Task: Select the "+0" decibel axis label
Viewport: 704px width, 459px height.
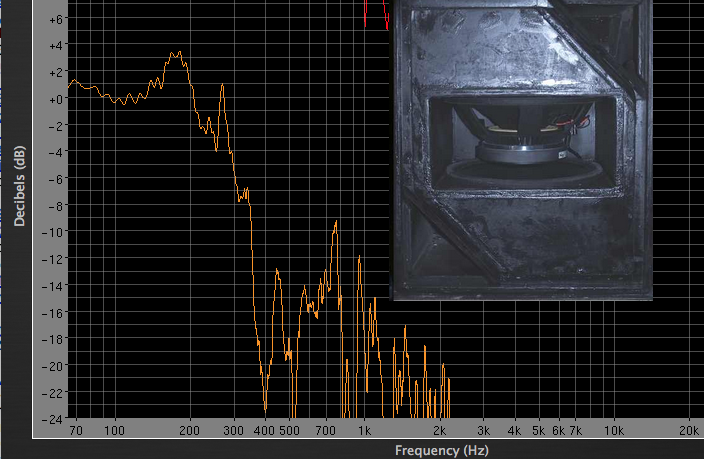Action: [x=56, y=99]
